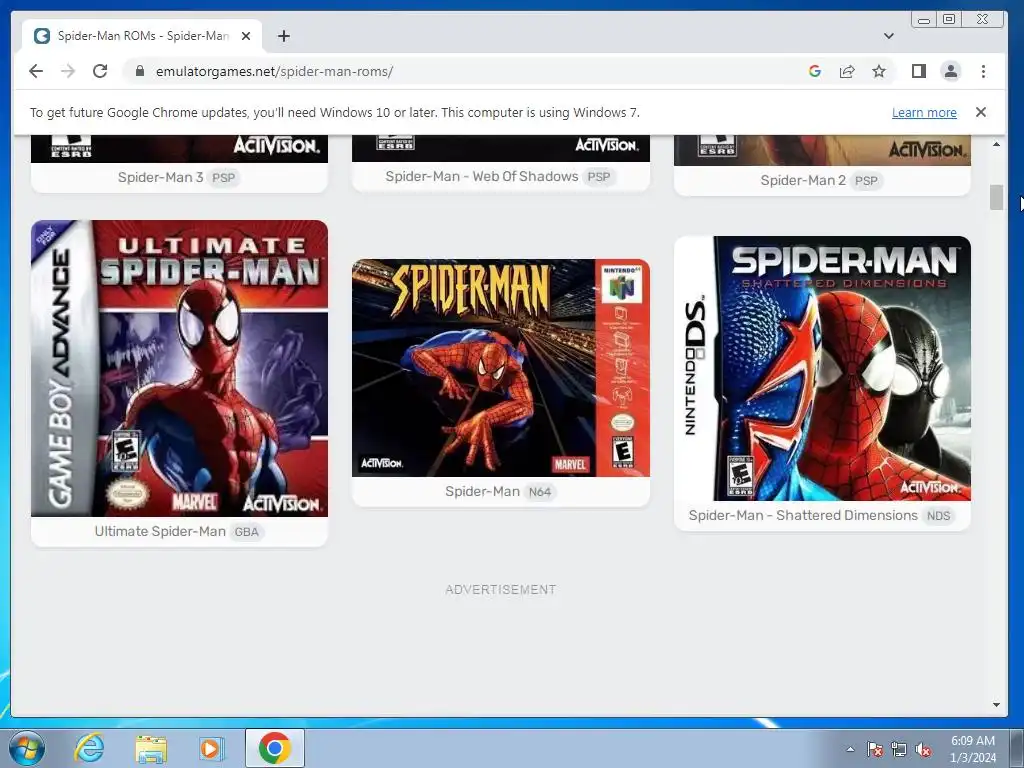Click PSP tag beside Spider-Man 2

coord(866,181)
